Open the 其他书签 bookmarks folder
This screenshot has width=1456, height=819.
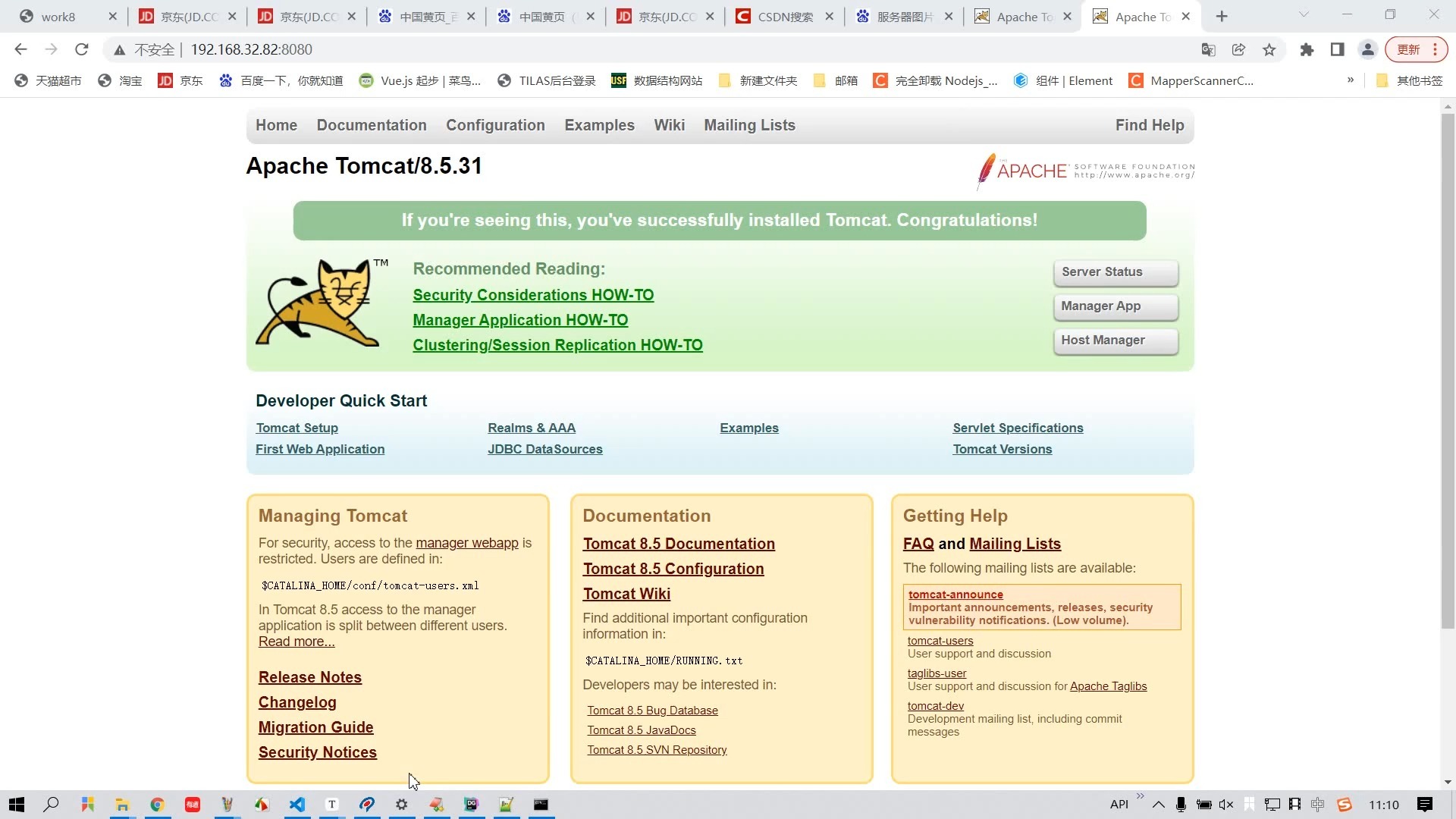click(1410, 80)
